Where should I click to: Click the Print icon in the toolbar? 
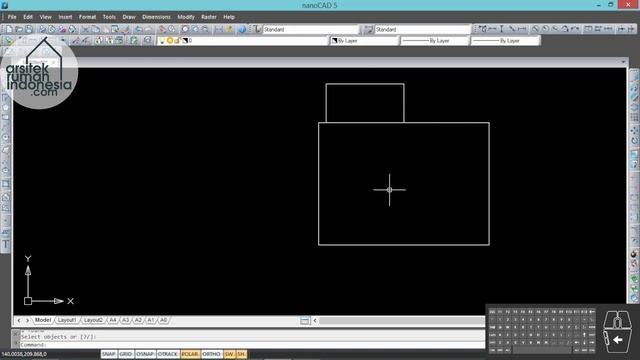[x=42, y=29]
